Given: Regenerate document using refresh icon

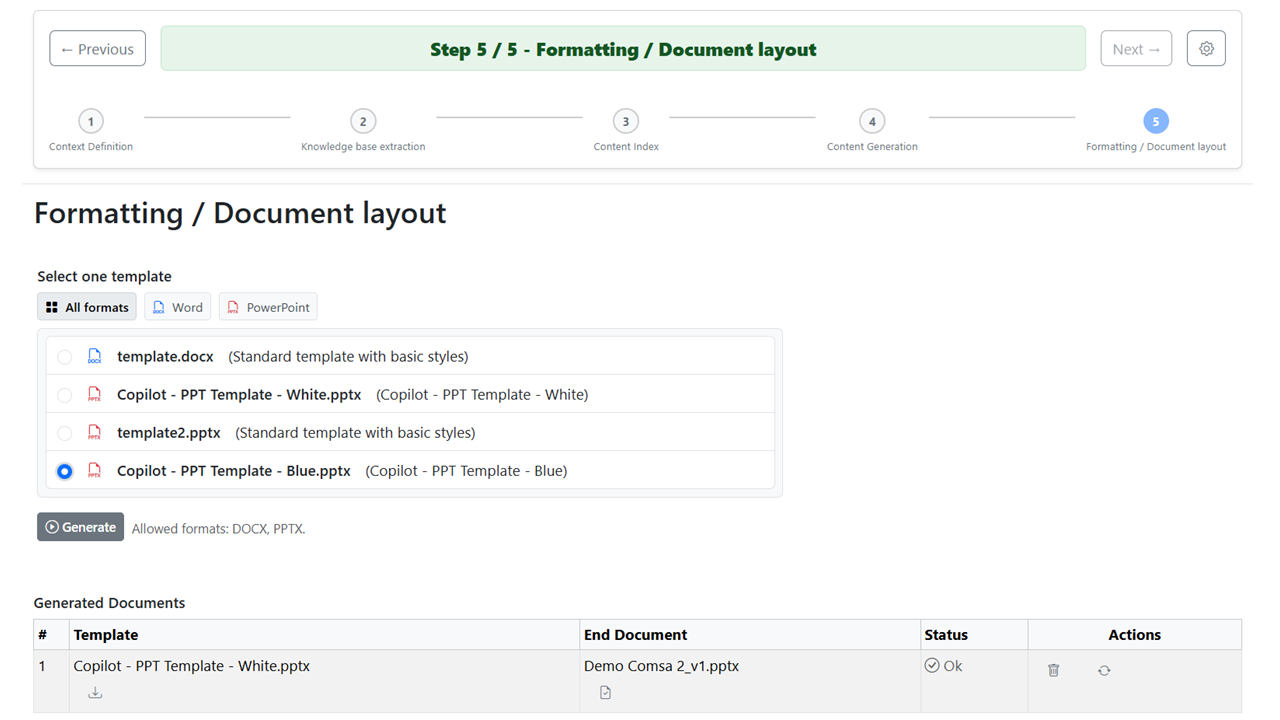Looking at the screenshot, I should 1104,670.
